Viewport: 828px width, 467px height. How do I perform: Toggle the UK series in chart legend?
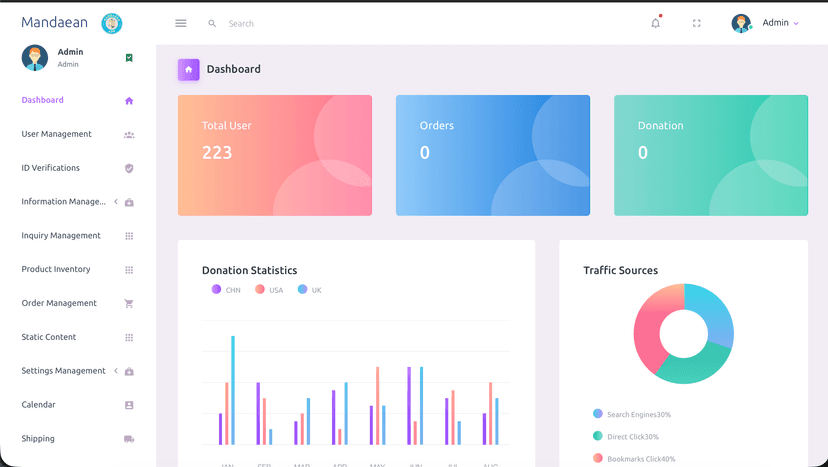pyautogui.click(x=310, y=290)
